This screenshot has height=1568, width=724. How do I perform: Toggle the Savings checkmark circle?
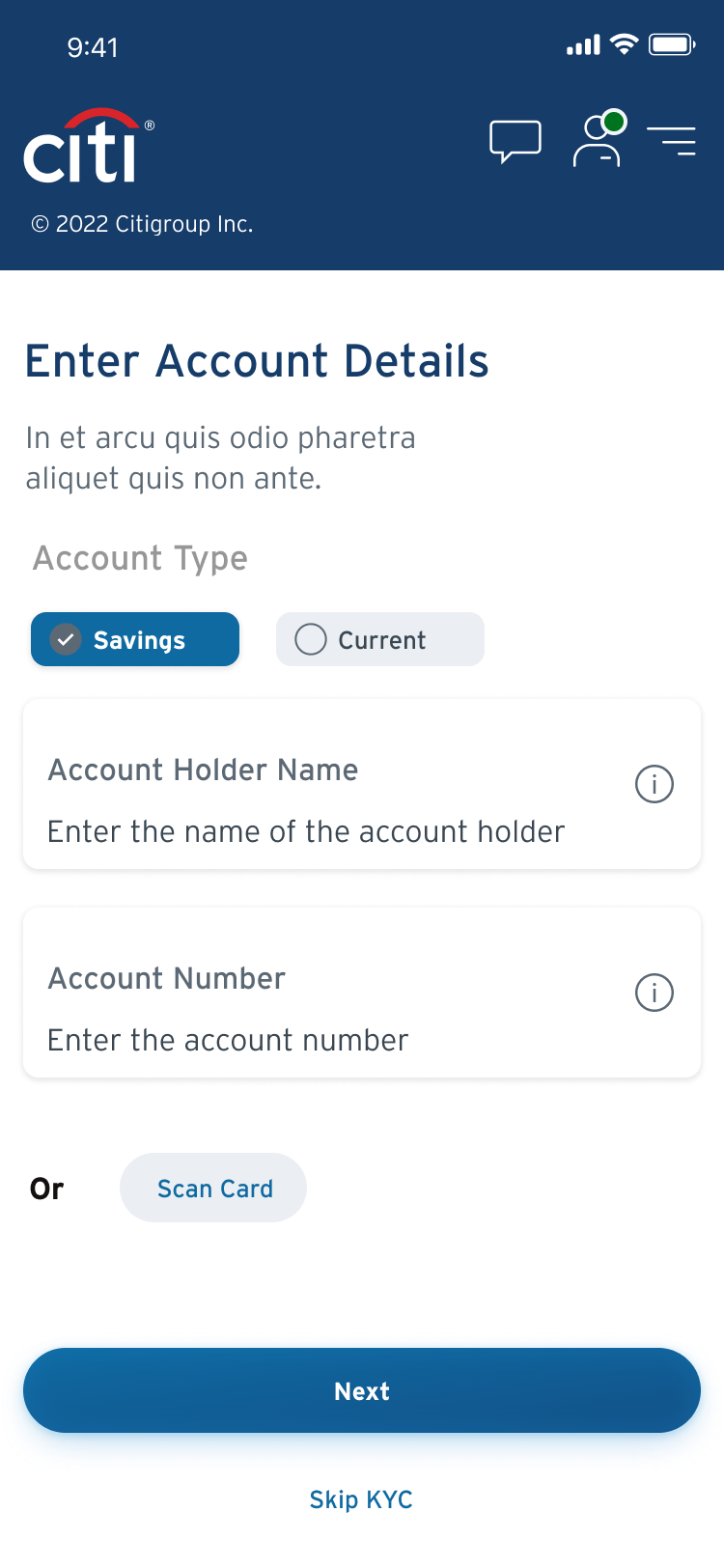66,639
